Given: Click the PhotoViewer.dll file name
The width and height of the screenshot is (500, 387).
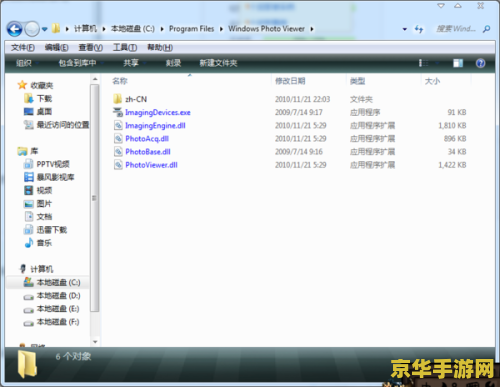Looking at the screenshot, I should pos(151,165).
